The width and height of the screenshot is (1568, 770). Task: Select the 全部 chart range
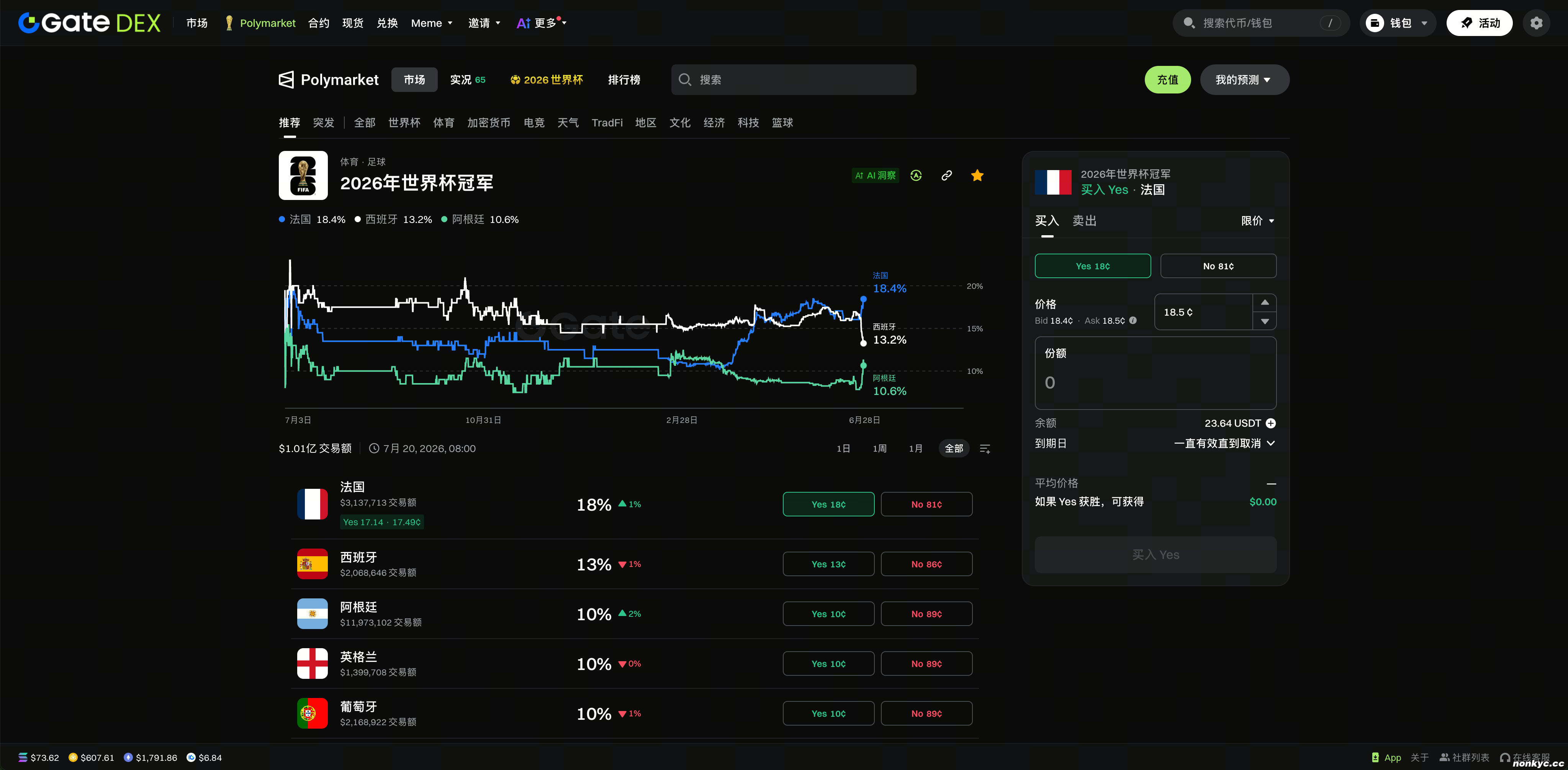(954, 449)
